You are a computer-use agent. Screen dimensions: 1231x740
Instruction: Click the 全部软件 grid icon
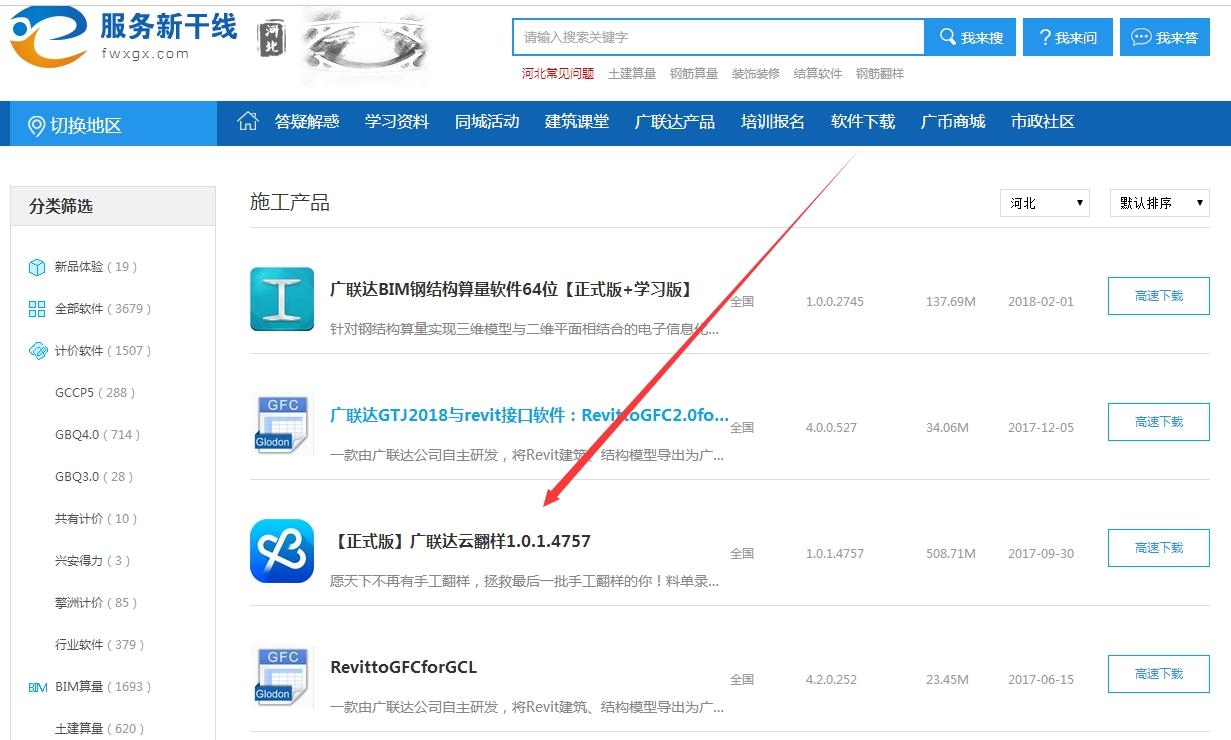(x=37, y=309)
